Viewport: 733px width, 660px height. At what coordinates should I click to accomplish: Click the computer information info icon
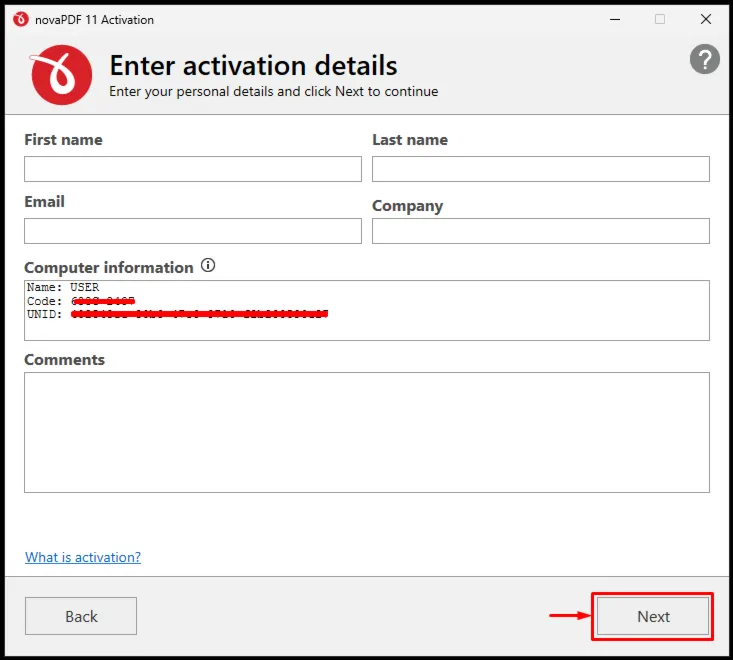tap(208, 265)
